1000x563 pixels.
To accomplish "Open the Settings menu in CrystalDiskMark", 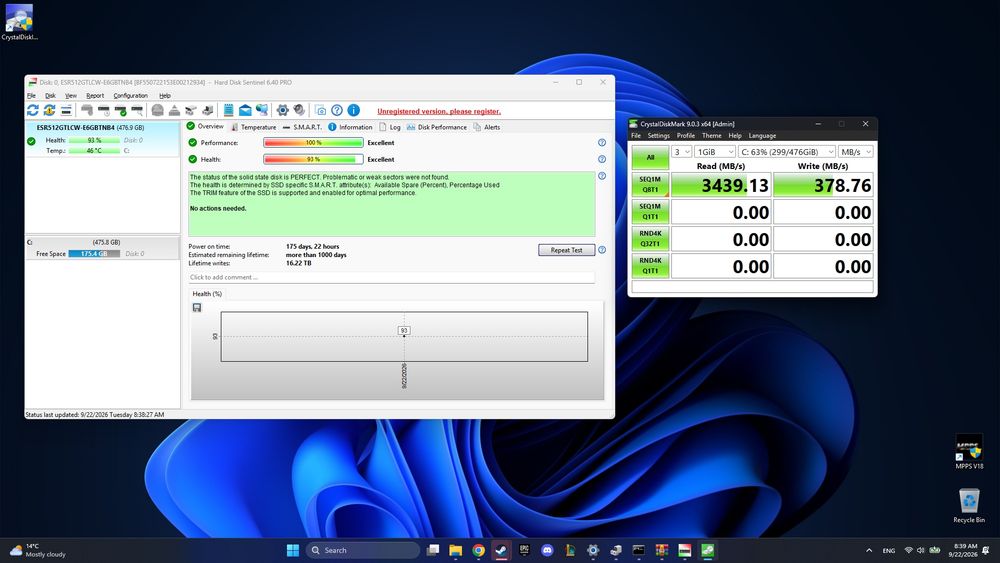I will coord(659,136).
